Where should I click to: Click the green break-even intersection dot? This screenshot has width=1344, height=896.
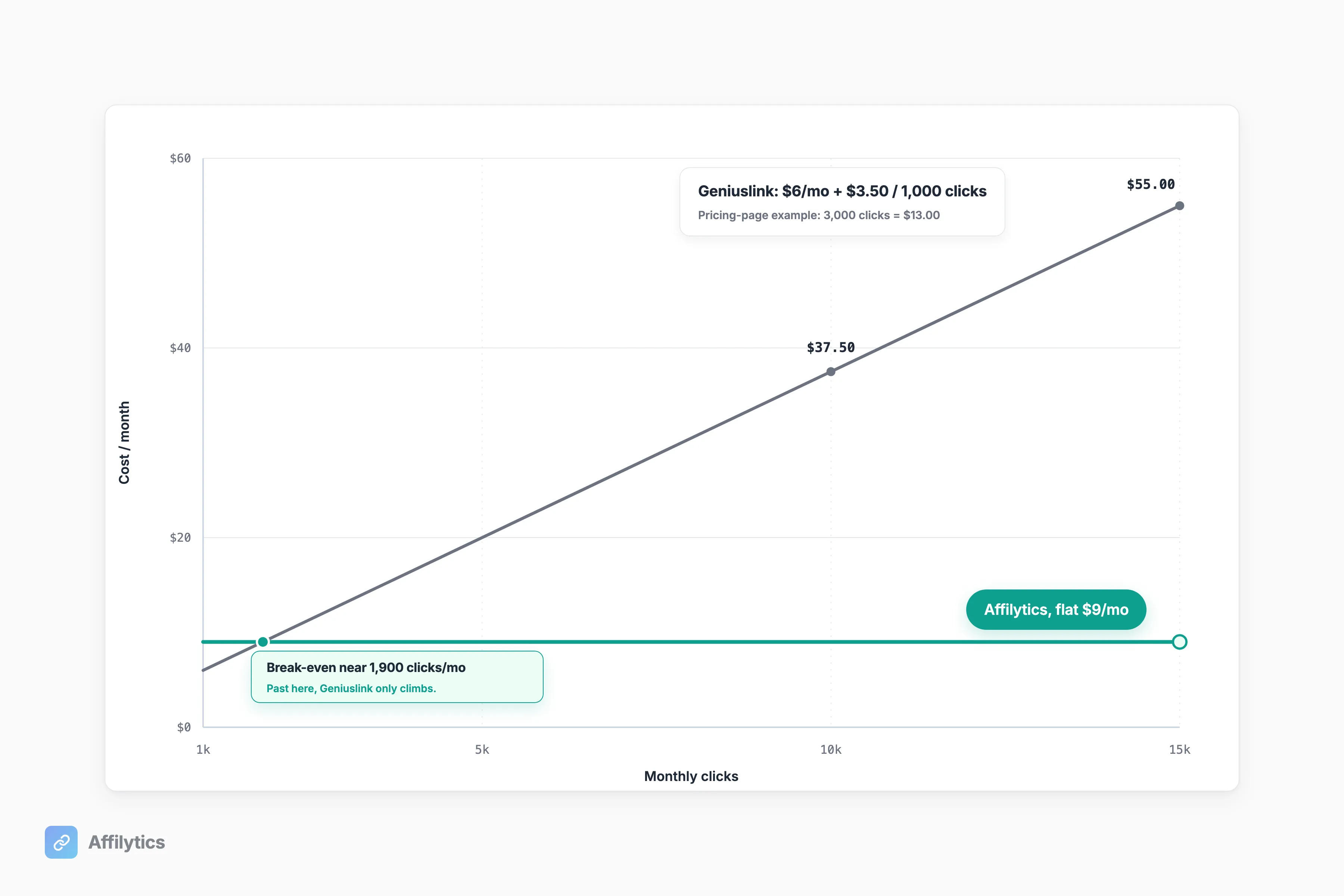[x=263, y=642]
